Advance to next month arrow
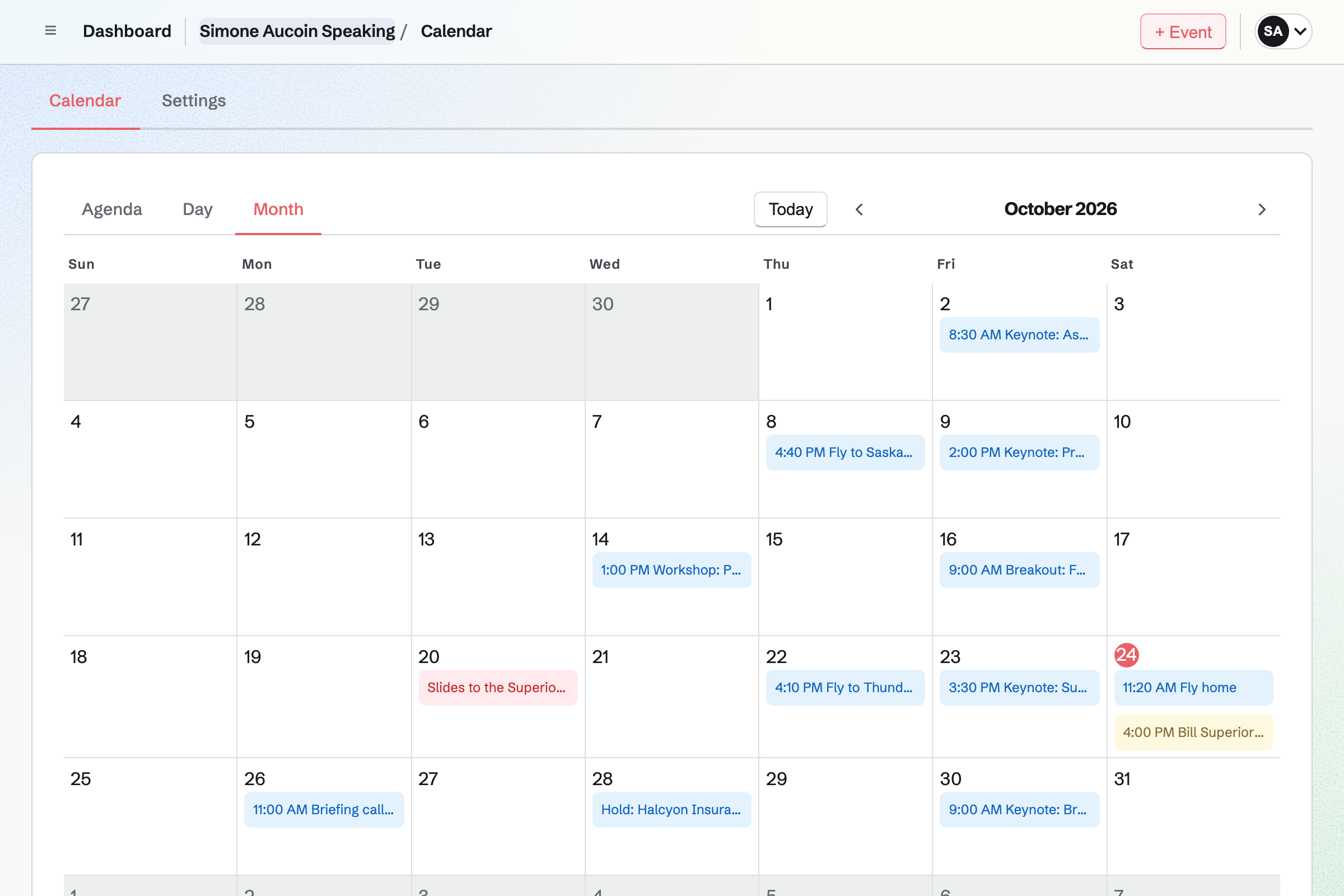 coord(1262,209)
